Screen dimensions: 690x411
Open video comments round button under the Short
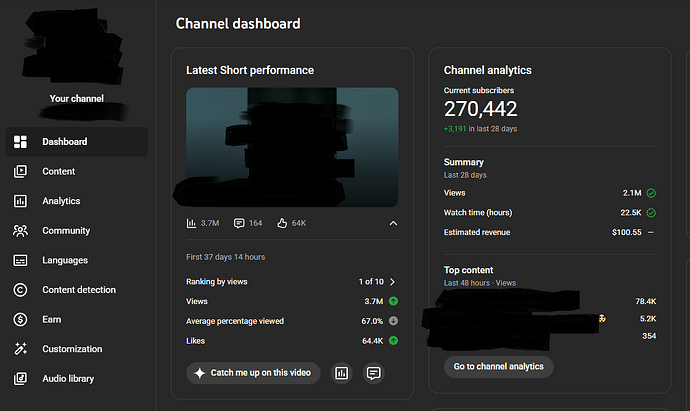pyautogui.click(x=374, y=373)
